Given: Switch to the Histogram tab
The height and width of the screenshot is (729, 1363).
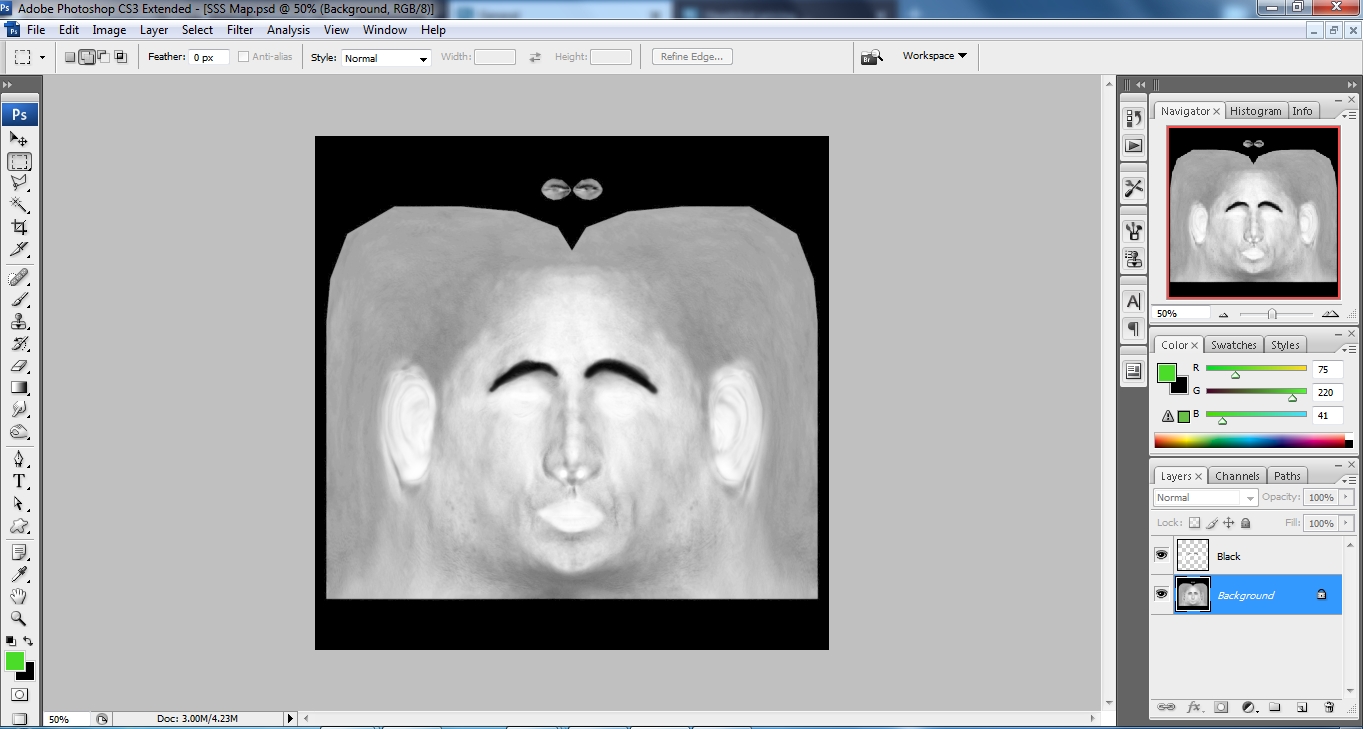Looking at the screenshot, I should point(1255,111).
